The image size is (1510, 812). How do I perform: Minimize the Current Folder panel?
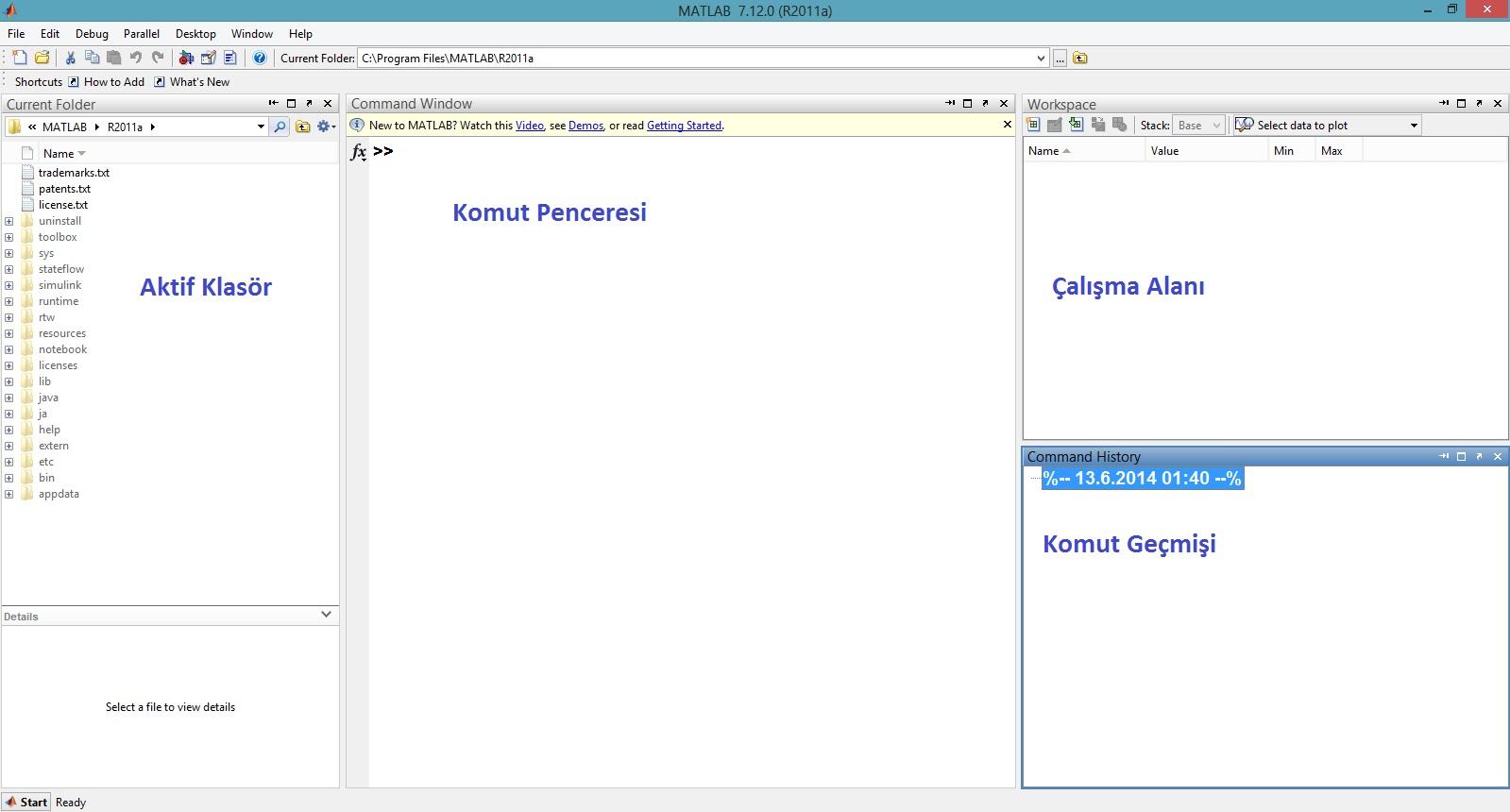274,104
